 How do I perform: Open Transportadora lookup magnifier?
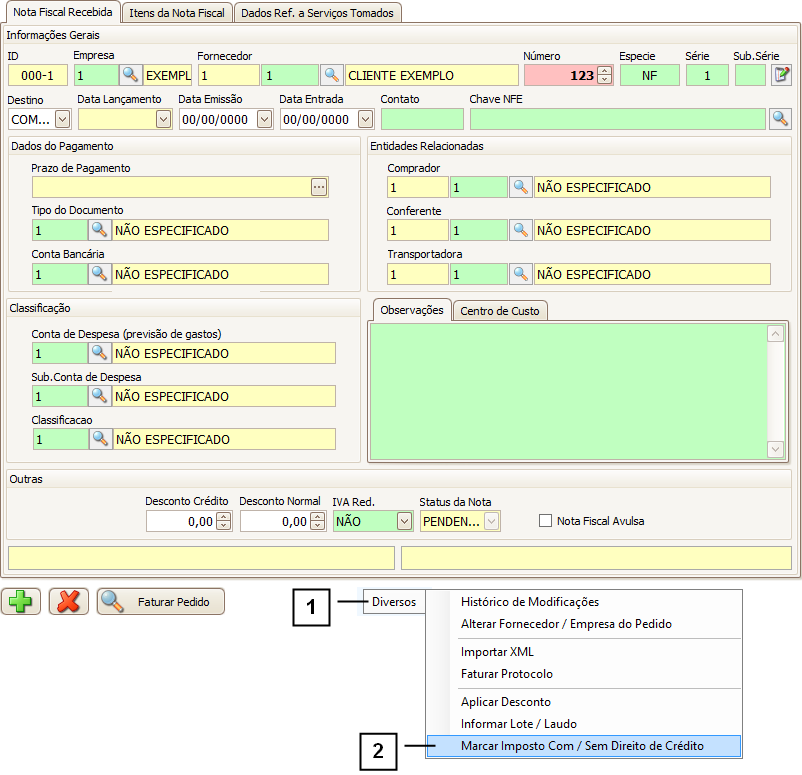coord(520,274)
